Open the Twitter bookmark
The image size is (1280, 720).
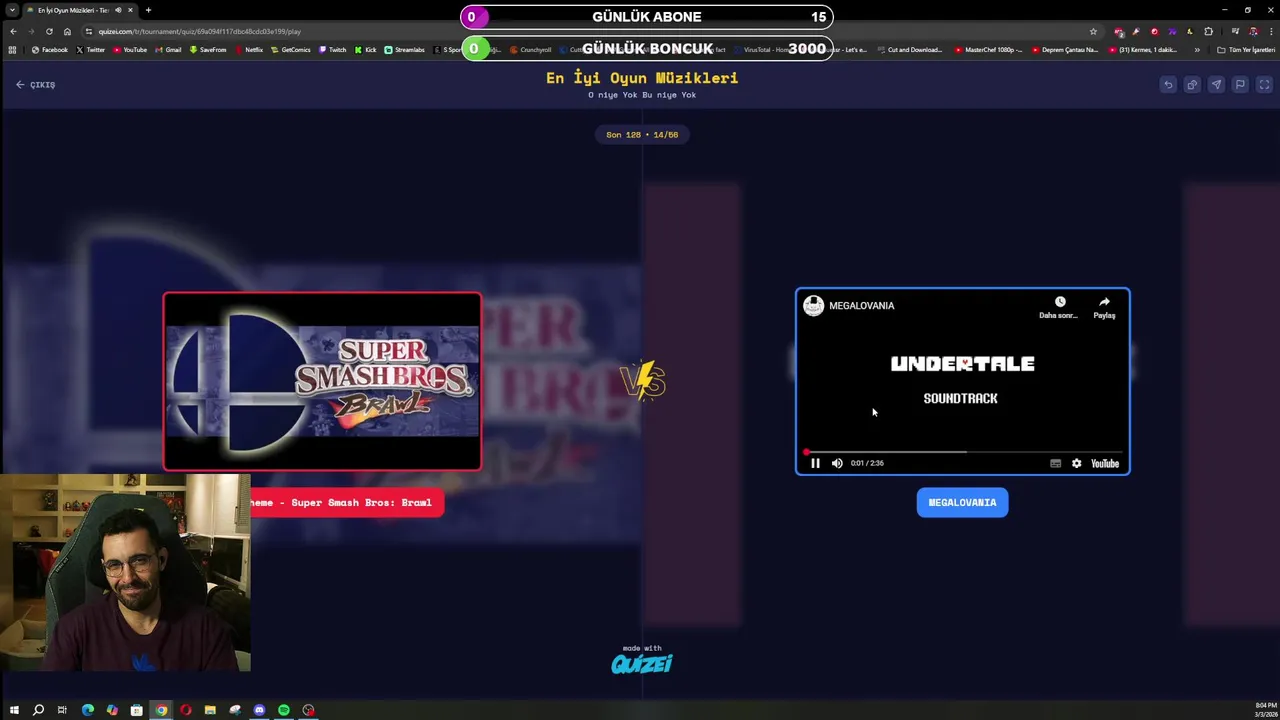(91, 49)
